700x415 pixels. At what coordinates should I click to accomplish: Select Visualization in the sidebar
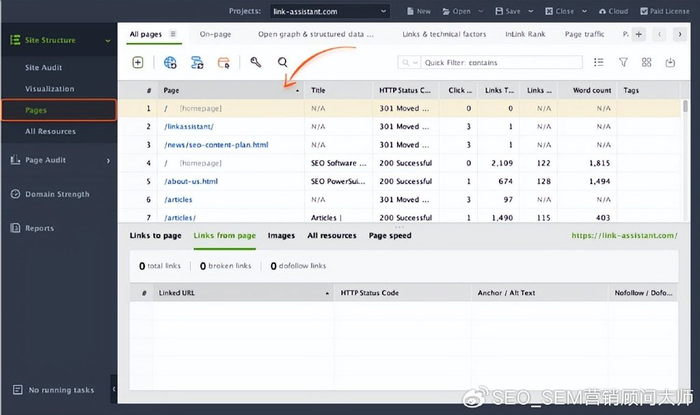pos(50,89)
